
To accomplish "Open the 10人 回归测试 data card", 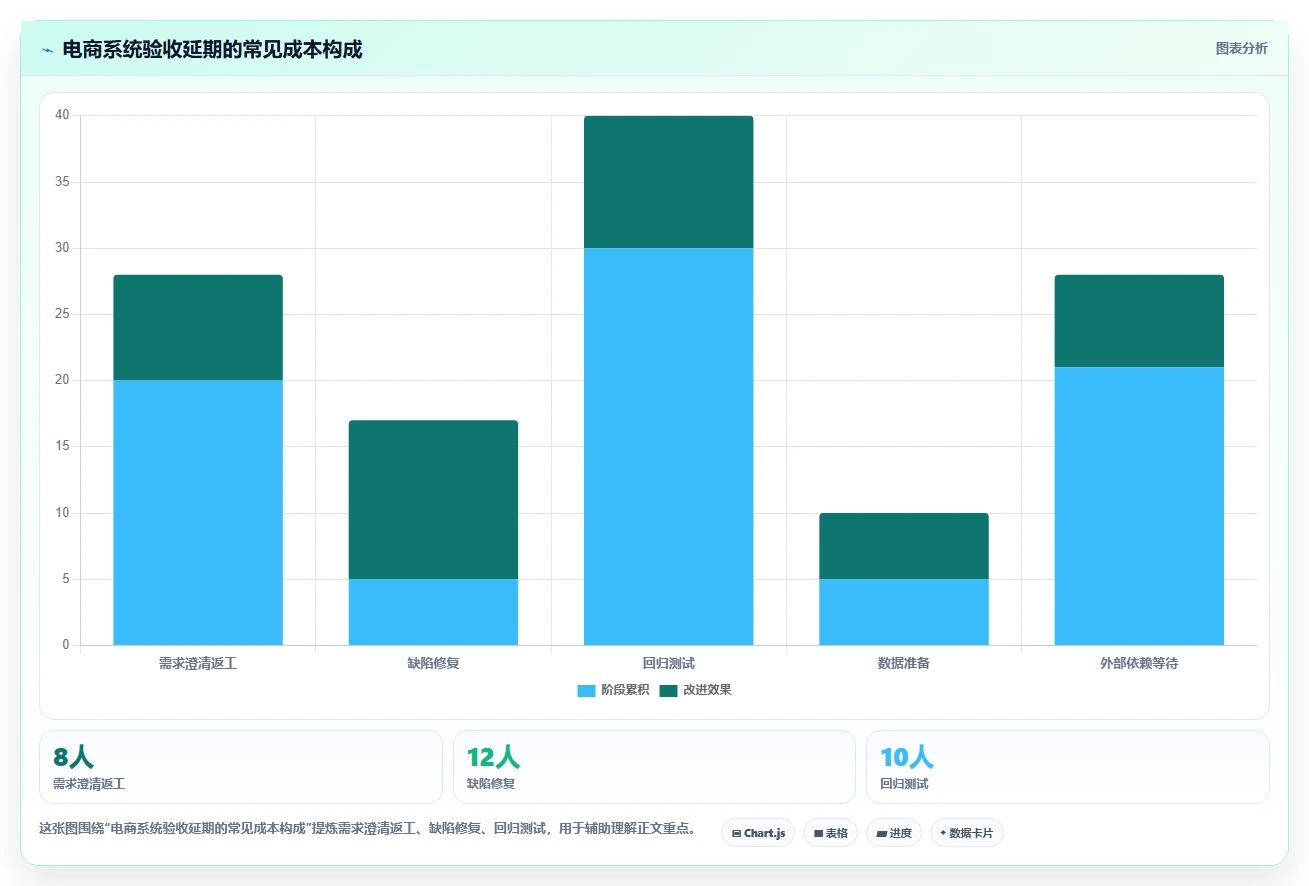I will (1068, 767).
